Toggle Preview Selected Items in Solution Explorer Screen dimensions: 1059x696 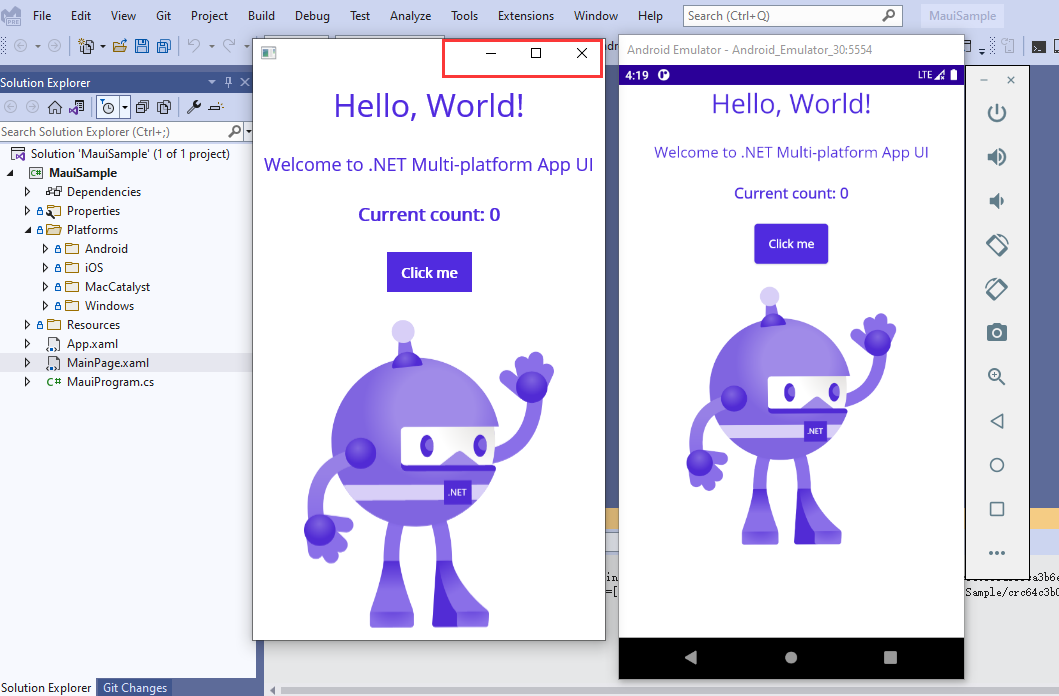(216, 107)
